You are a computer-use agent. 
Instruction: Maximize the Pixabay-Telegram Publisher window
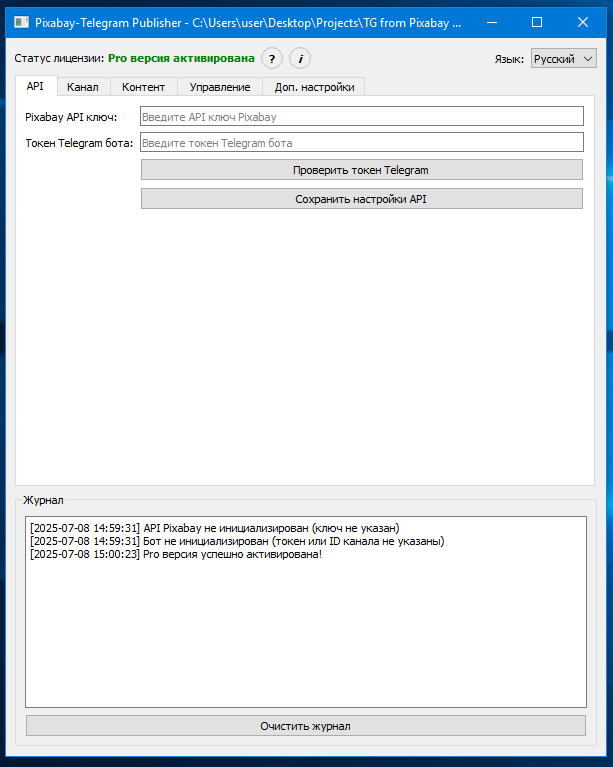537,23
